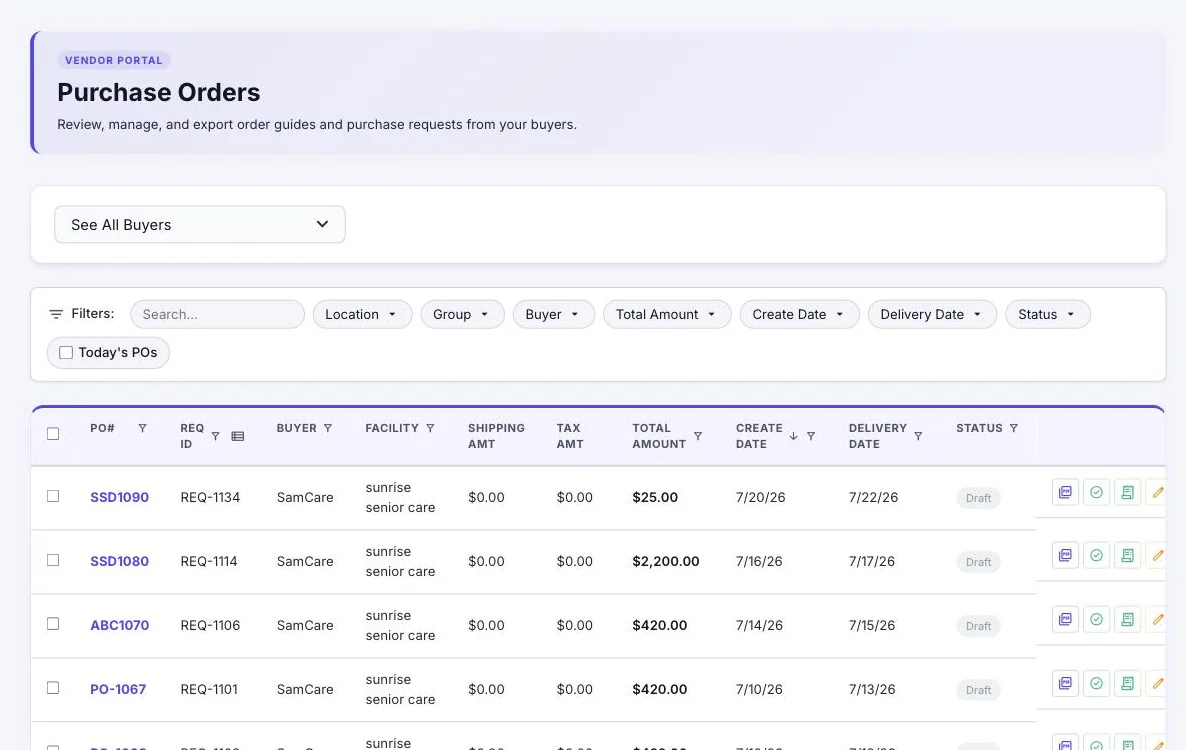
Task: Click the list icon beside REQ ID
Action: [238, 436]
